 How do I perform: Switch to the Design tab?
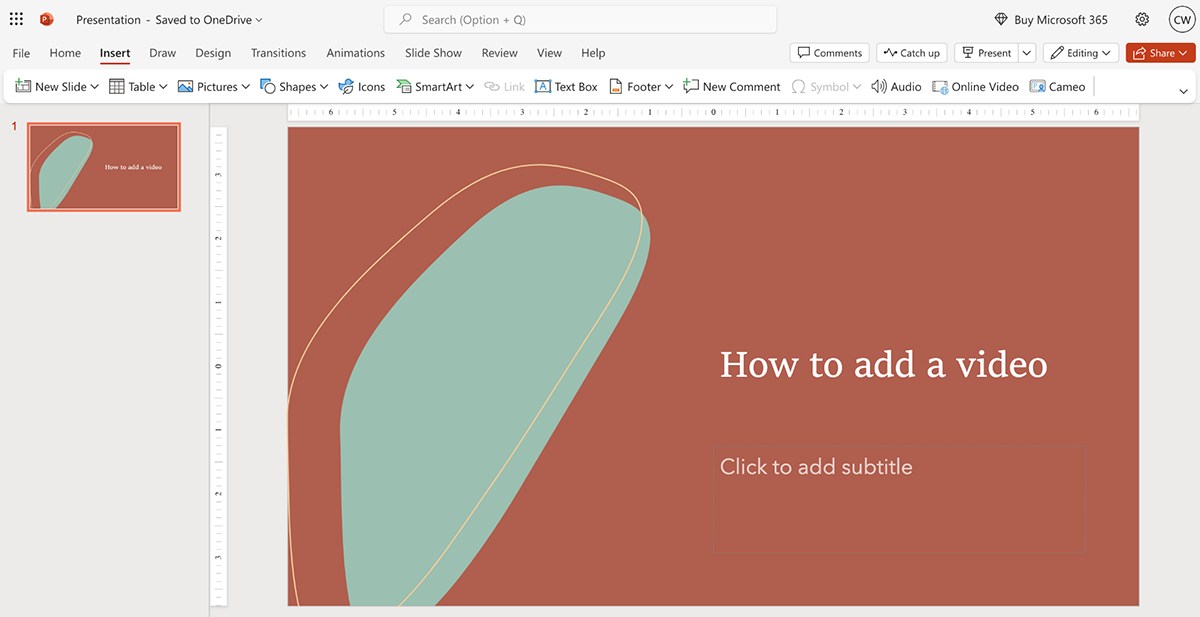213,53
